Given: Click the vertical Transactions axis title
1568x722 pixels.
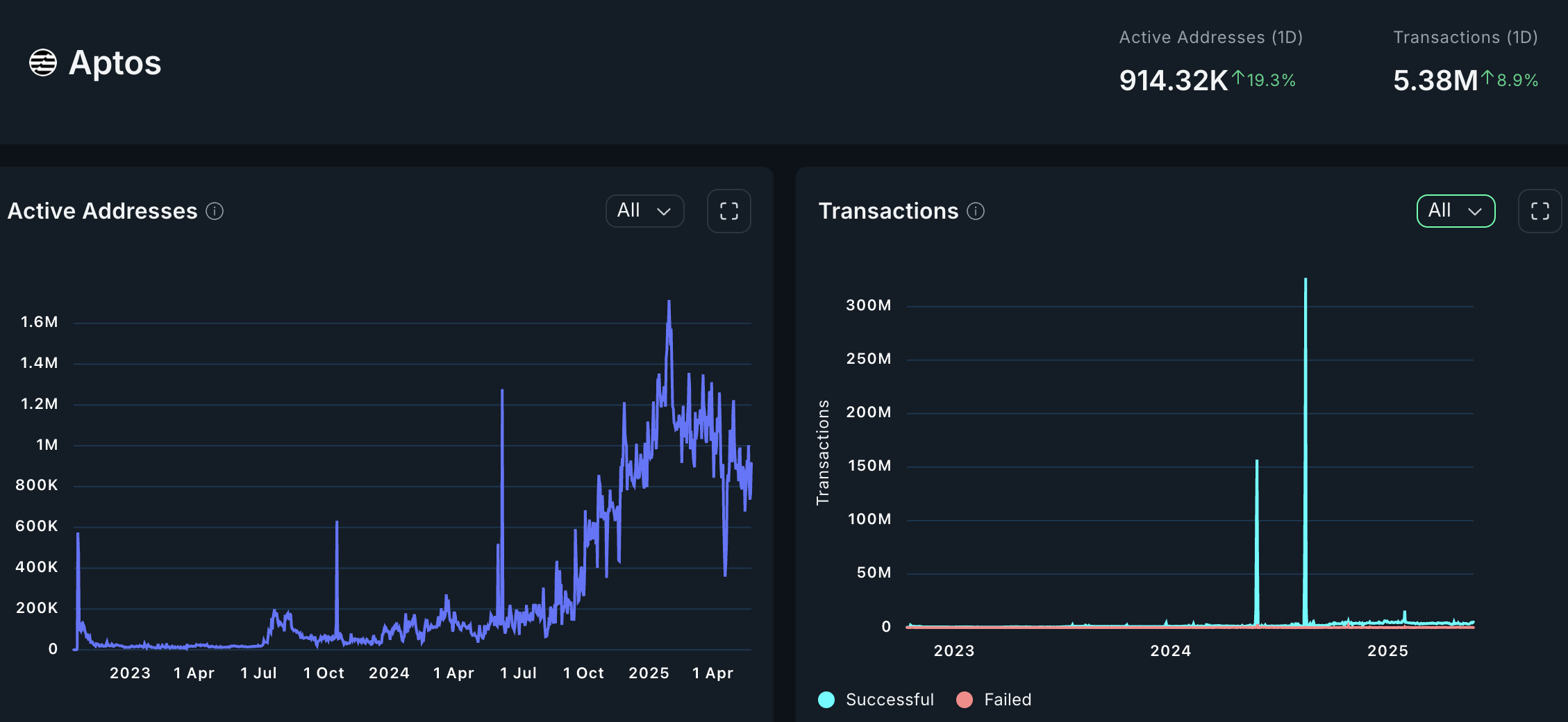Looking at the screenshot, I should [x=823, y=453].
